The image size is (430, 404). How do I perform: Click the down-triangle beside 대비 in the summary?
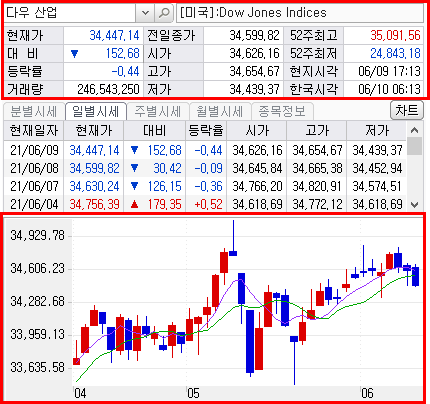pyautogui.click(x=74, y=53)
